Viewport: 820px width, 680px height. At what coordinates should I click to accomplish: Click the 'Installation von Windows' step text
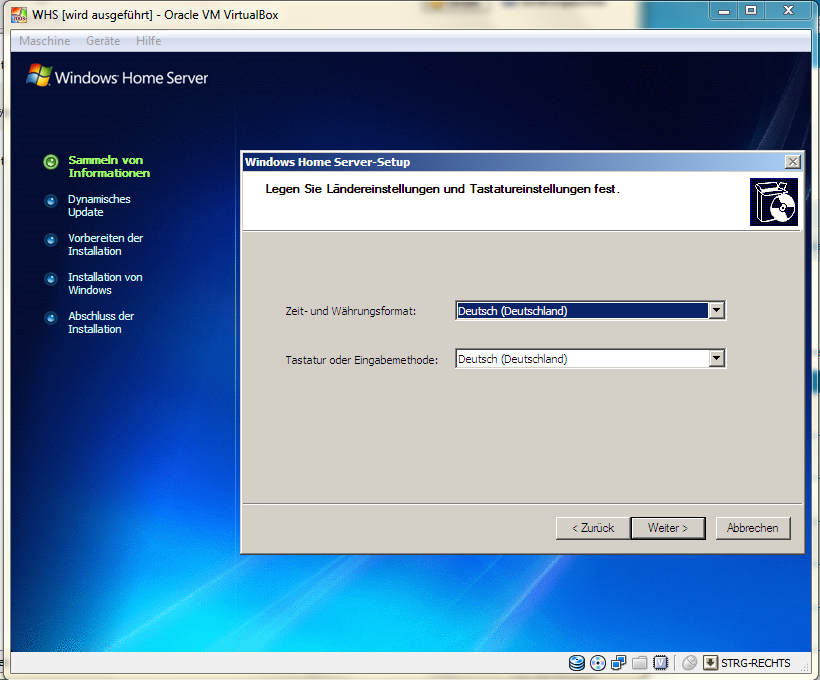[x=105, y=284]
